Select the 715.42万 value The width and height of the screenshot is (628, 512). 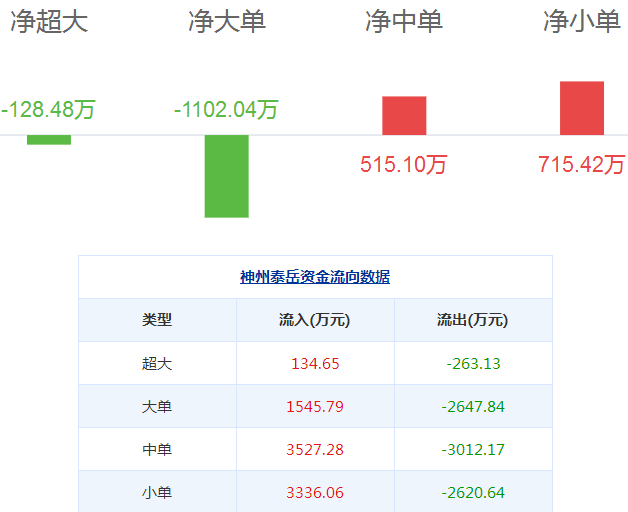click(581, 164)
